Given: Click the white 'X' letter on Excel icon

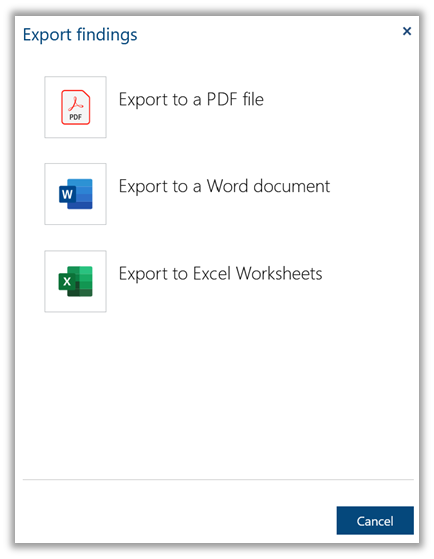Looking at the screenshot, I should tap(67, 282).
